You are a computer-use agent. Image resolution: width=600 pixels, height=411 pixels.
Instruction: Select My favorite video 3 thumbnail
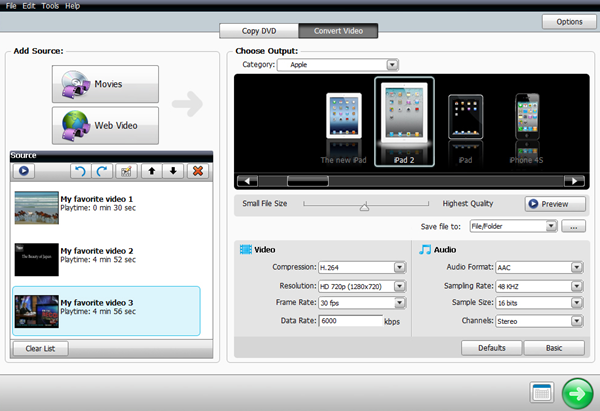37,311
